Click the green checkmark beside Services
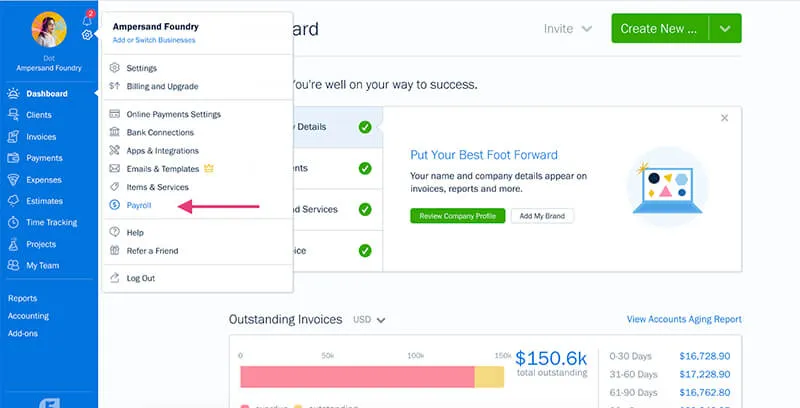The image size is (800, 408). tap(365, 210)
